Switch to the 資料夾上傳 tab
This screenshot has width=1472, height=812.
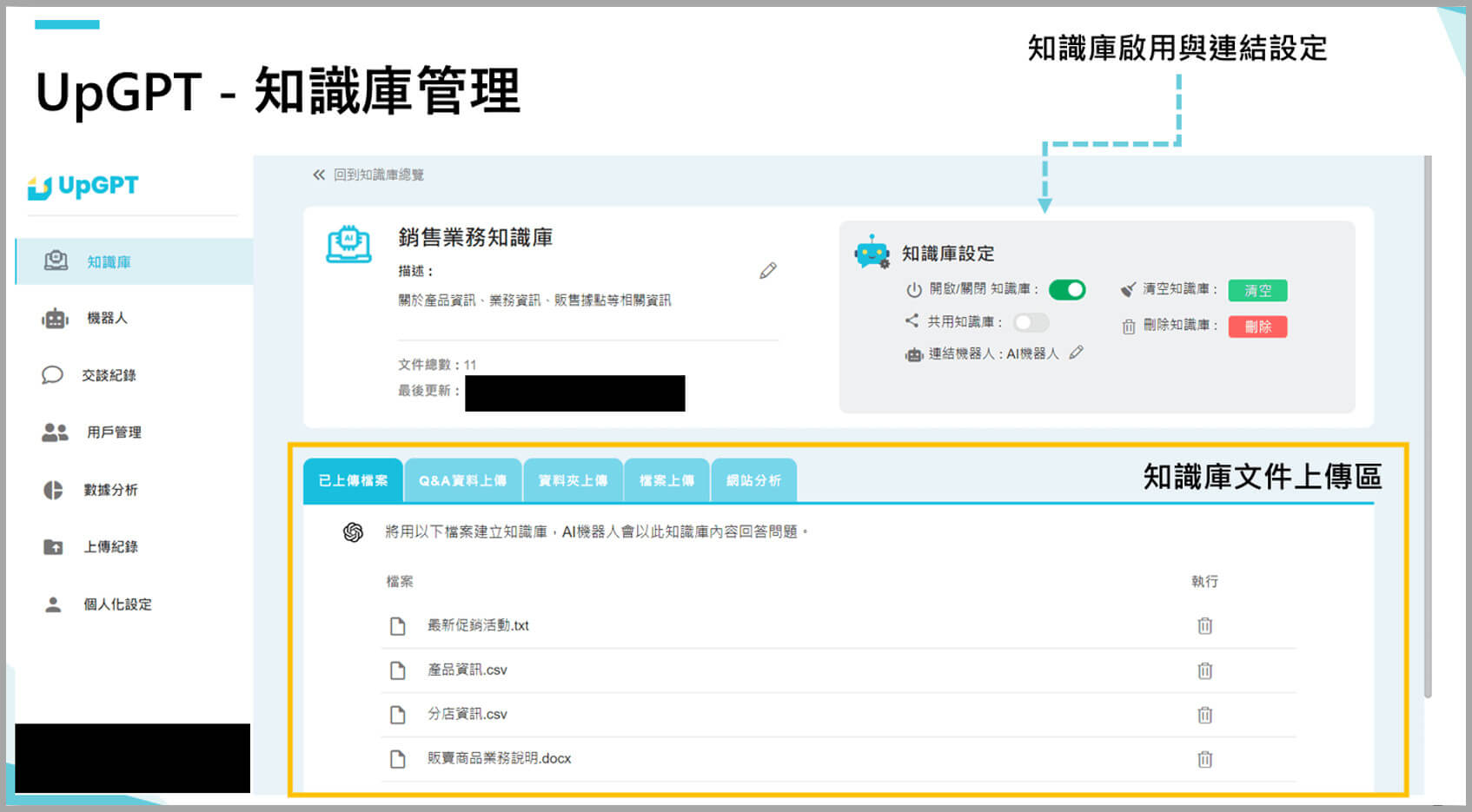(x=573, y=480)
